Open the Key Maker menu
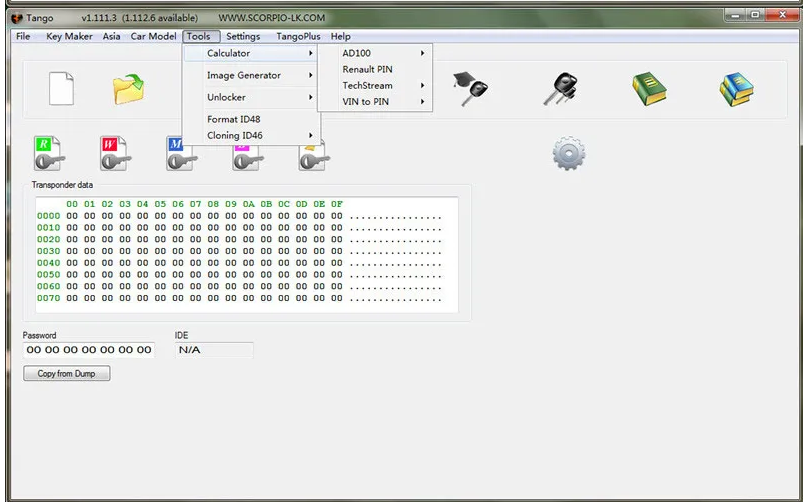The width and height of the screenshot is (803, 502). click(69, 36)
